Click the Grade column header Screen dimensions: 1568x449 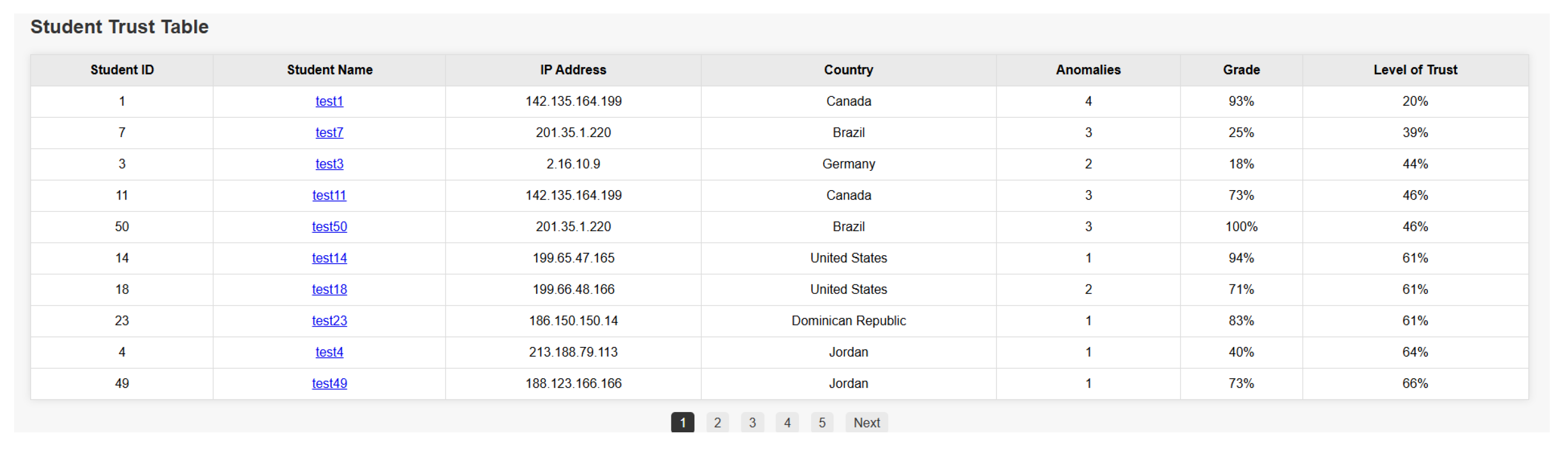(x=1240, y=70)
